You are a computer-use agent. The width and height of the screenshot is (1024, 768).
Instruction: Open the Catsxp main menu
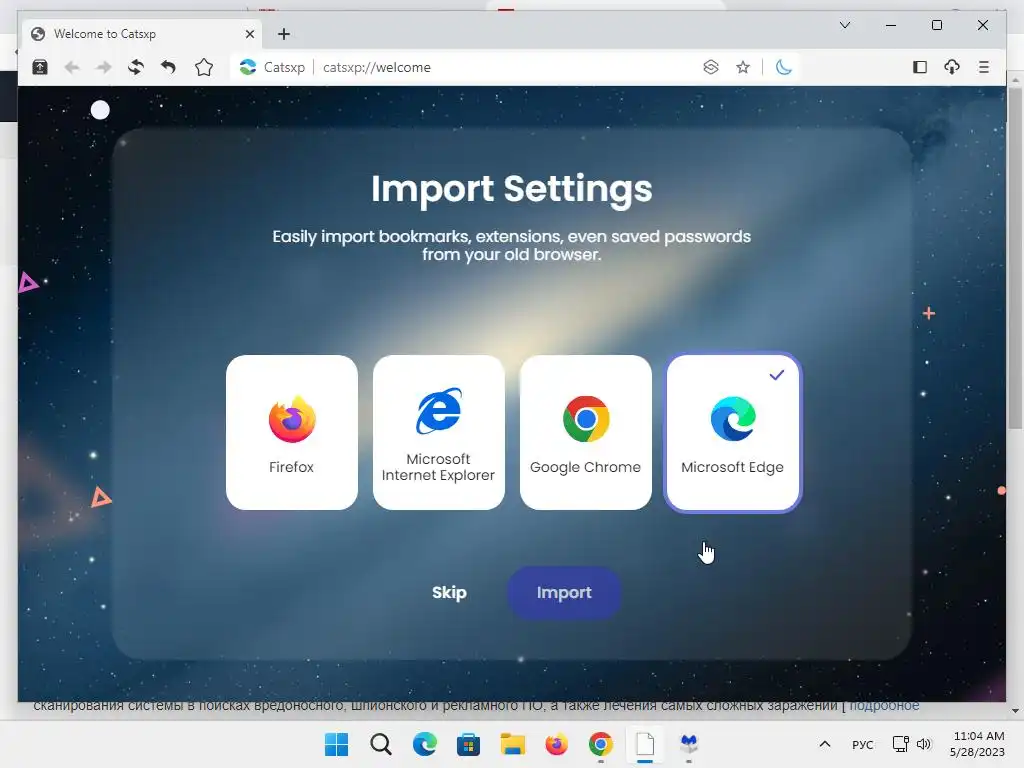pos(984,67)
